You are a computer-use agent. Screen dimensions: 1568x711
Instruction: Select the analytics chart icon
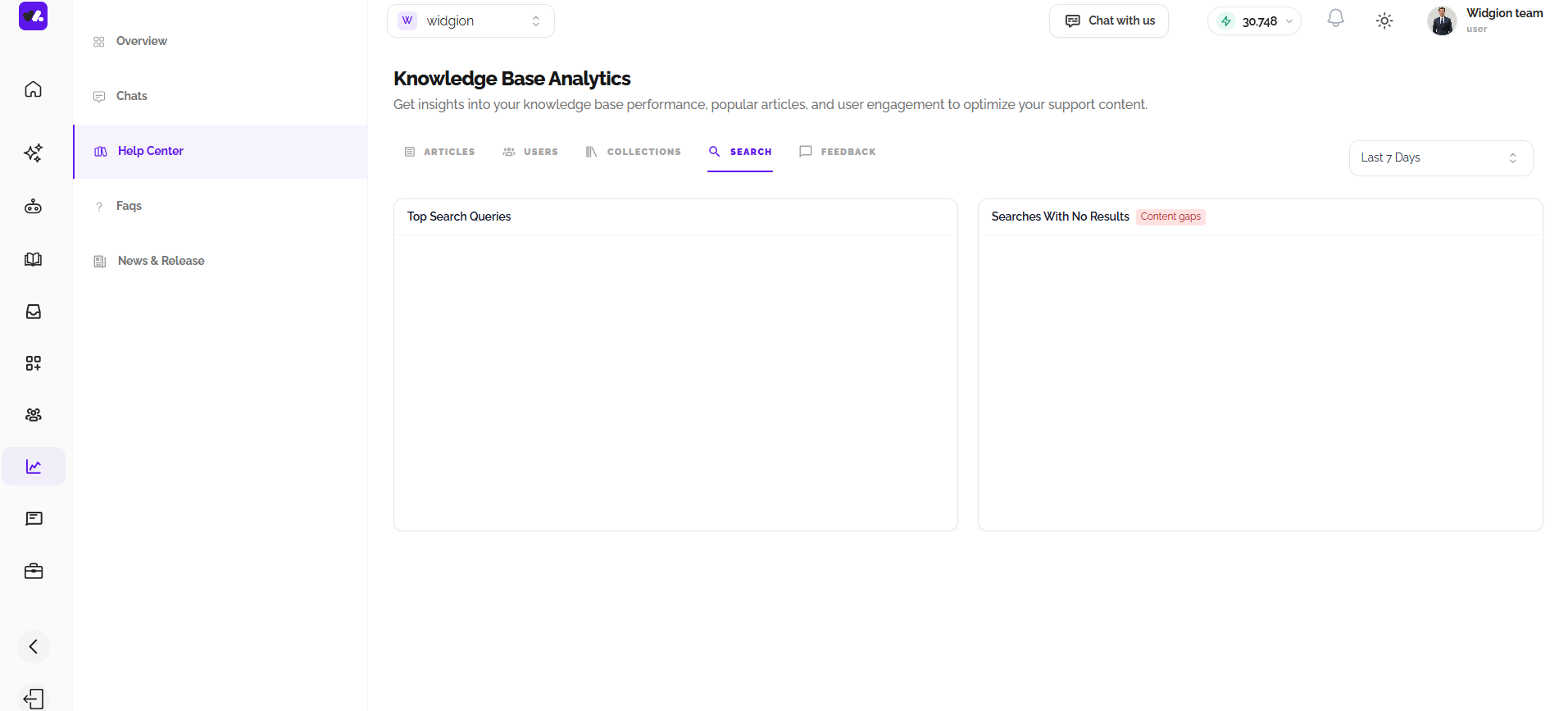coord(34,467)
